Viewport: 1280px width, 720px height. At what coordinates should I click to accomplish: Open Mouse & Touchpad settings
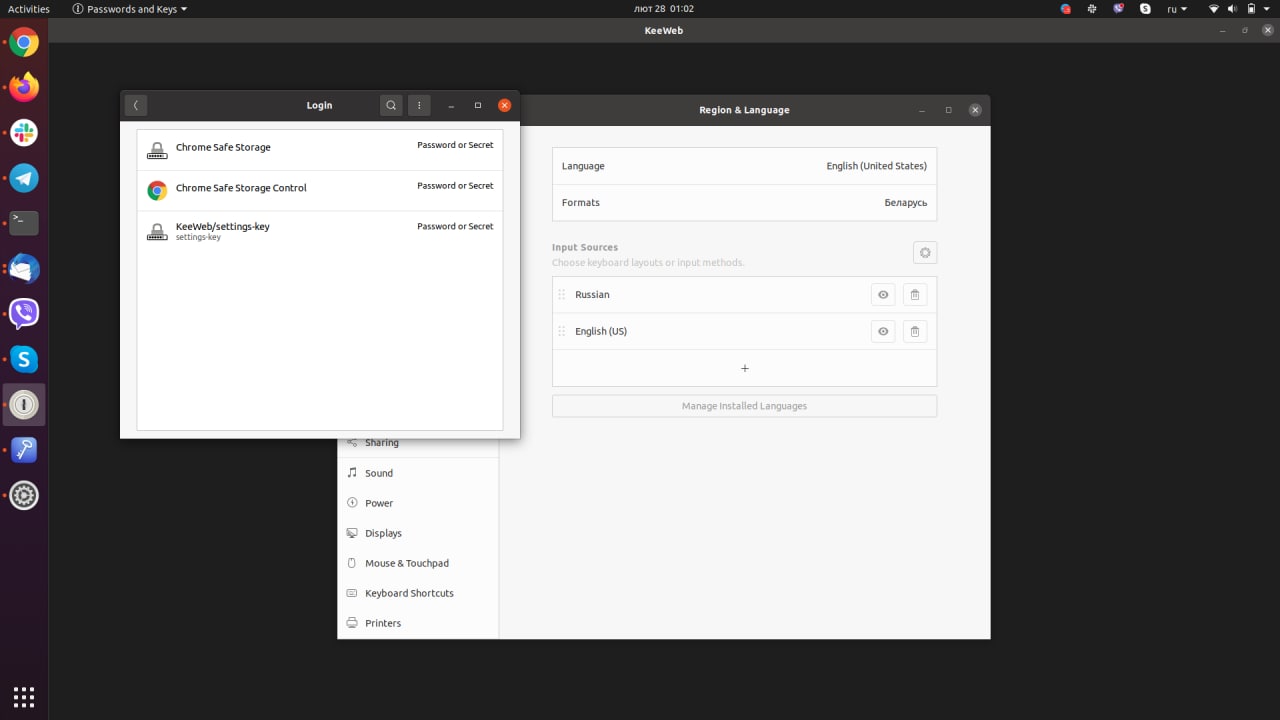[x=418, y=563]
